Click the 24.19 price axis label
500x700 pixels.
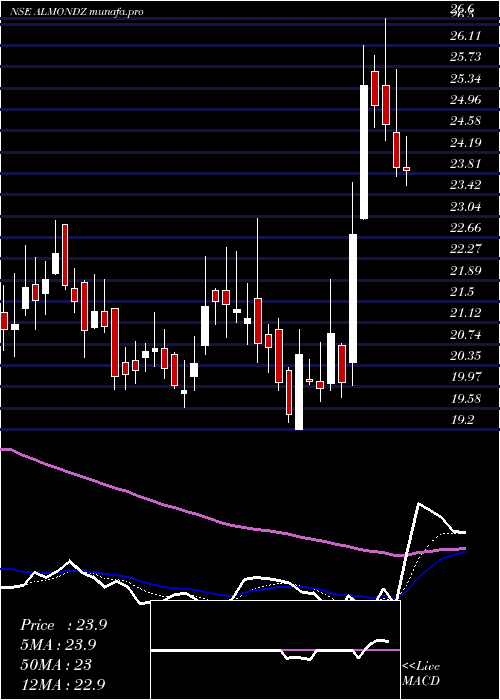466,142
